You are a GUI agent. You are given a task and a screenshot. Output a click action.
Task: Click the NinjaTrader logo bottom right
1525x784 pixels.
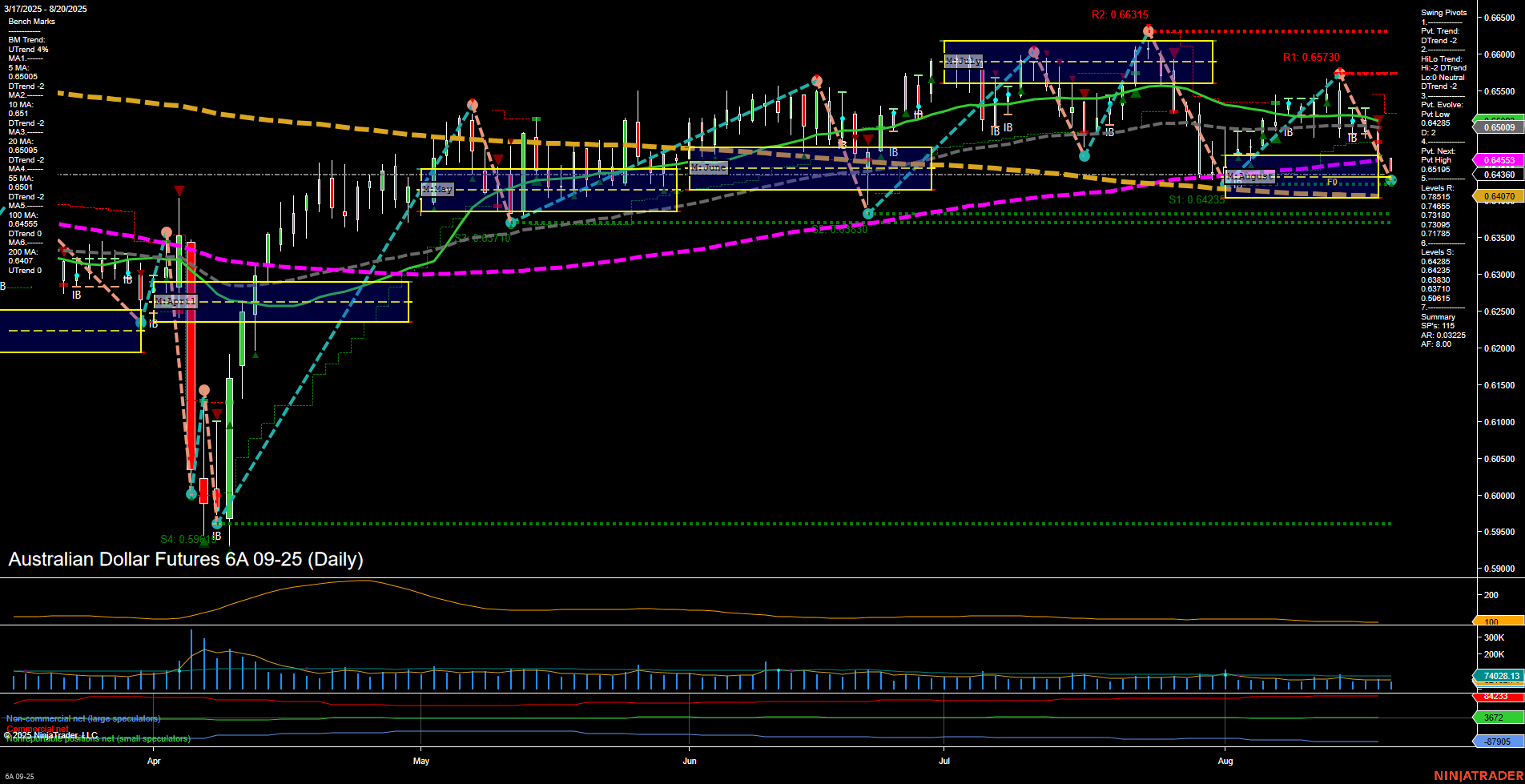tap(1480, 775)
